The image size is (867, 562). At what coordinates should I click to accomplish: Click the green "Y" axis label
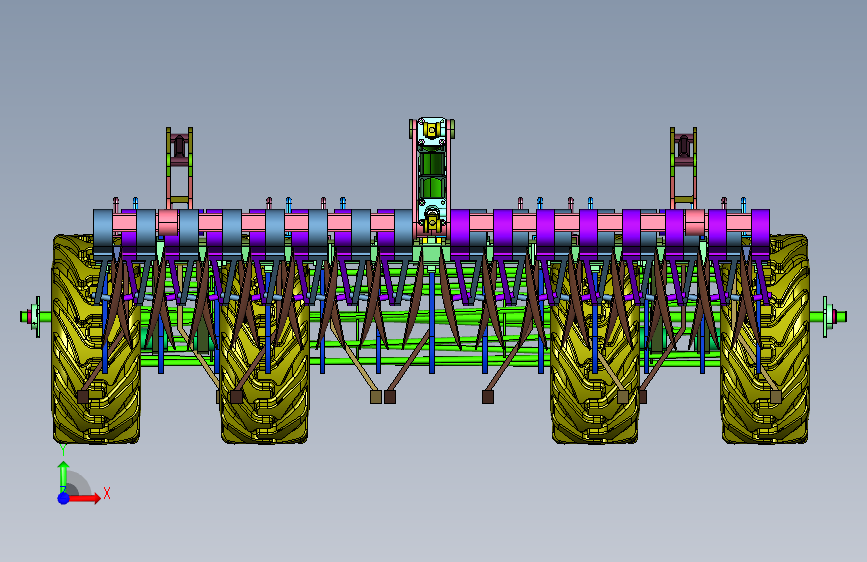pyautogui.click(x=62, y=450)
